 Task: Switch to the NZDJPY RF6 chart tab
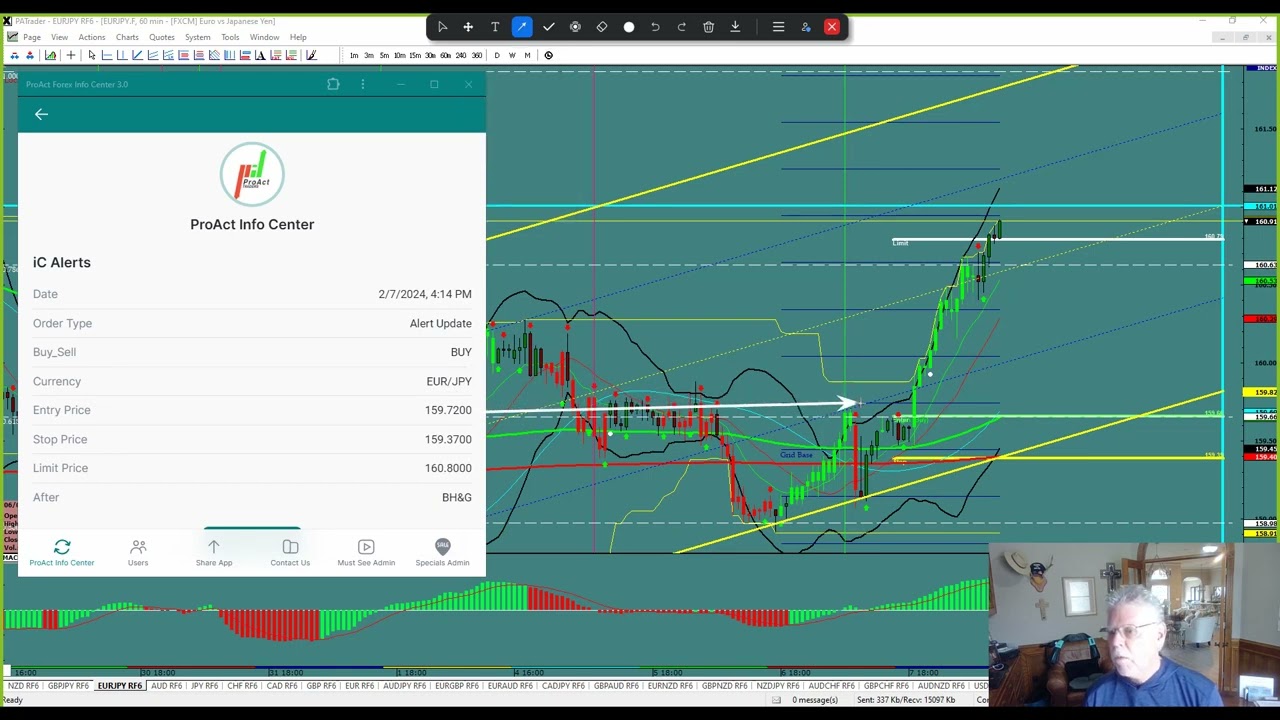[777, 686]
